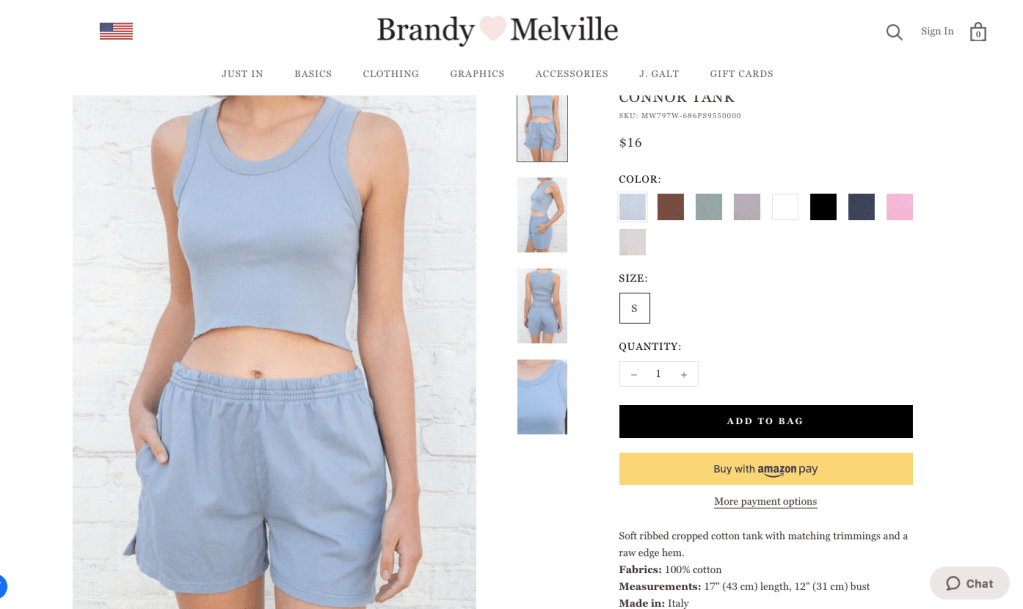
Task: Increase quantity with the plus button
Action: (x=684, y=375)
